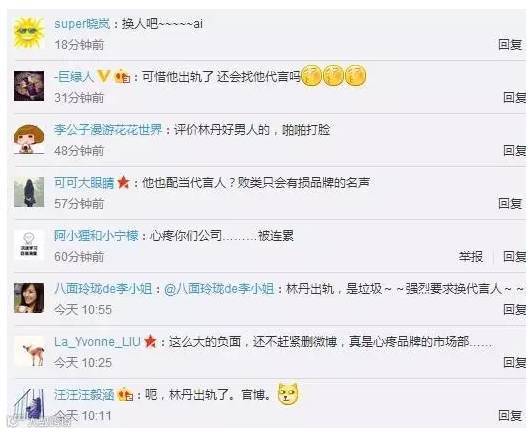Click the membership badge next to 汪汪汪毅涵
The height and width of the screenshot is (433, 532).
point(125,395)
